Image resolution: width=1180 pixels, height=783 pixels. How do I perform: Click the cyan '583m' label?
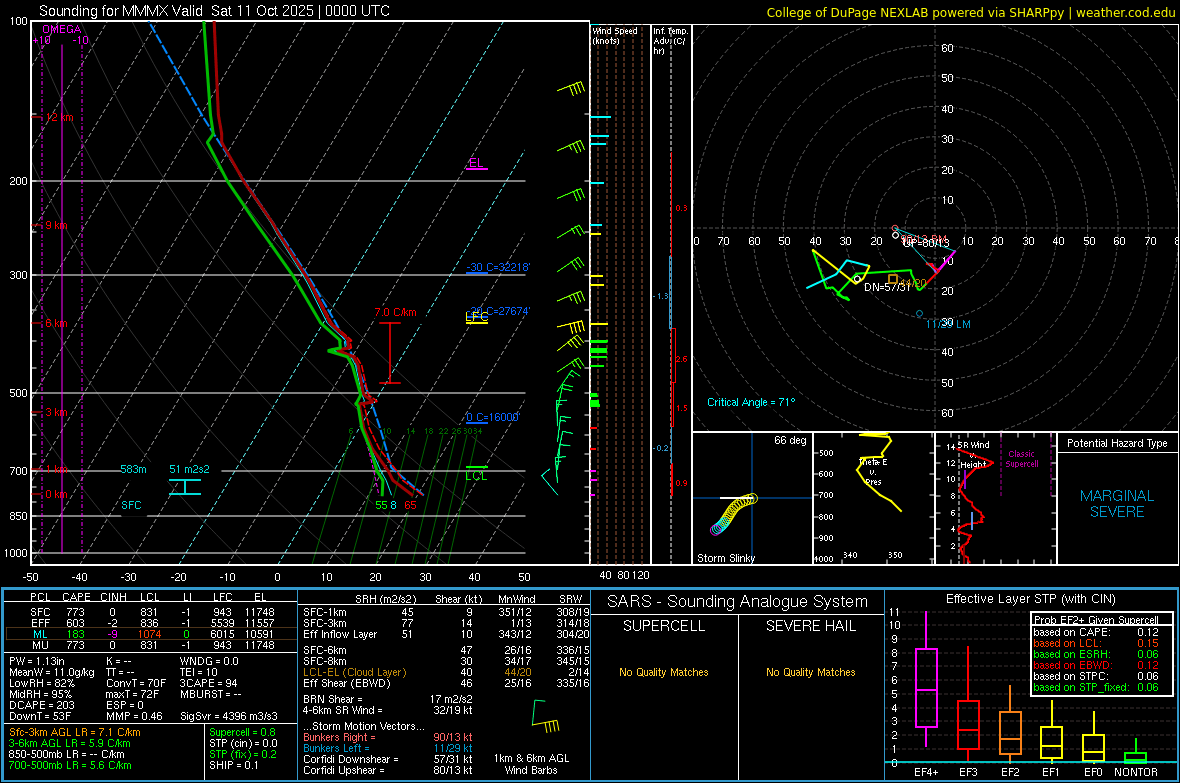[133, 469]
